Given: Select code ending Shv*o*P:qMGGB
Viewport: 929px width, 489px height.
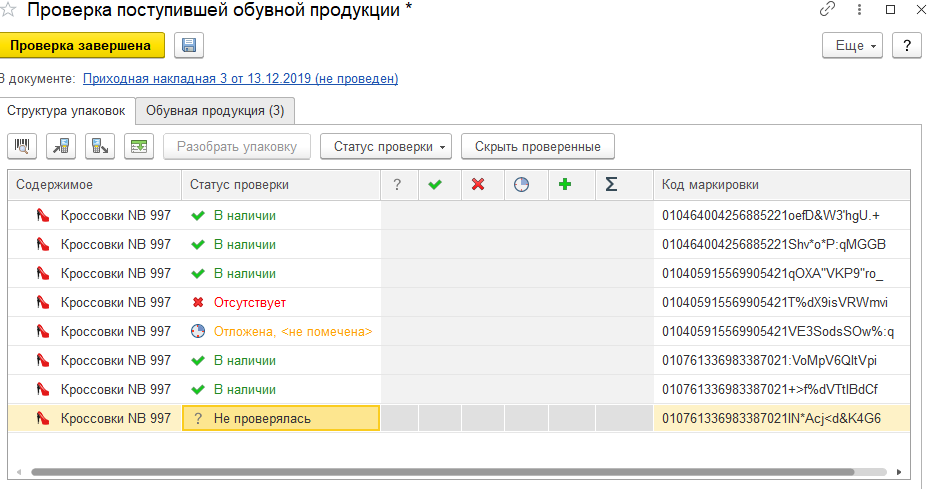Looking at the screenshot, I should point(781,245).
